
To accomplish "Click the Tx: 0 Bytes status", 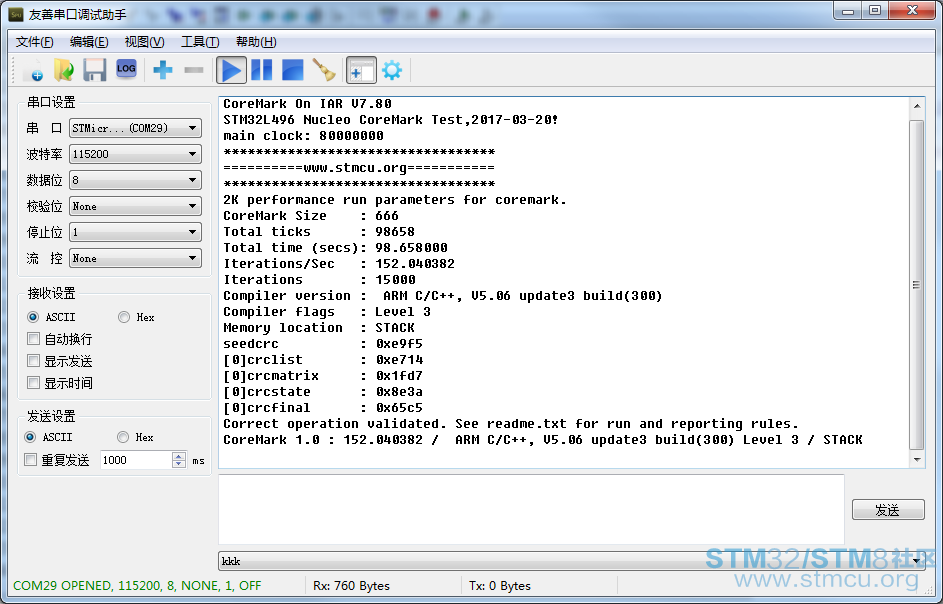I will click(500, 586).
